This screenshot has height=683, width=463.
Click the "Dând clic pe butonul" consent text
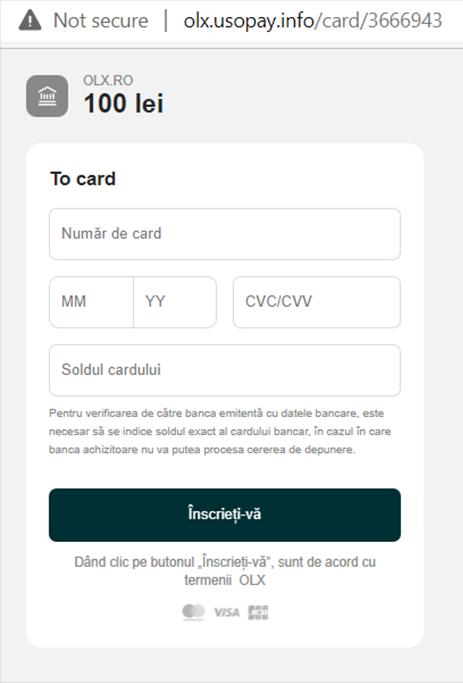(225, 562)
